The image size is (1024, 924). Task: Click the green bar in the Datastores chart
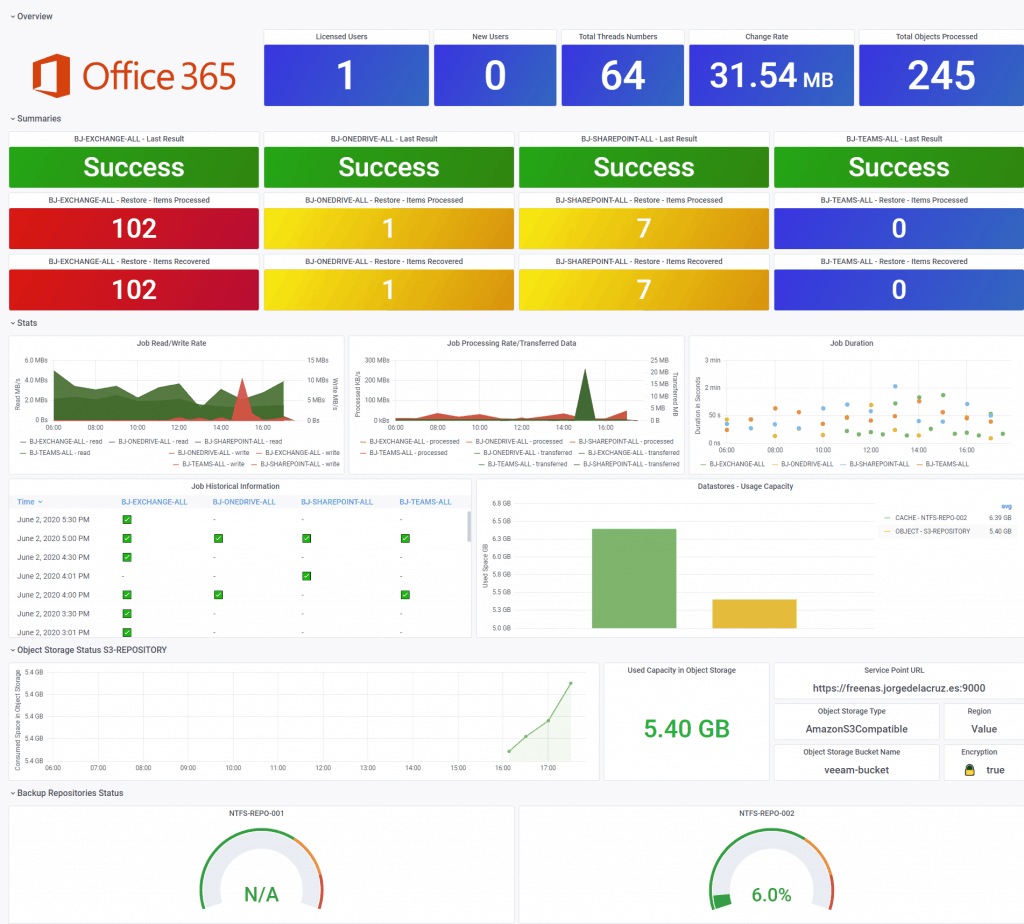[634, 579]
